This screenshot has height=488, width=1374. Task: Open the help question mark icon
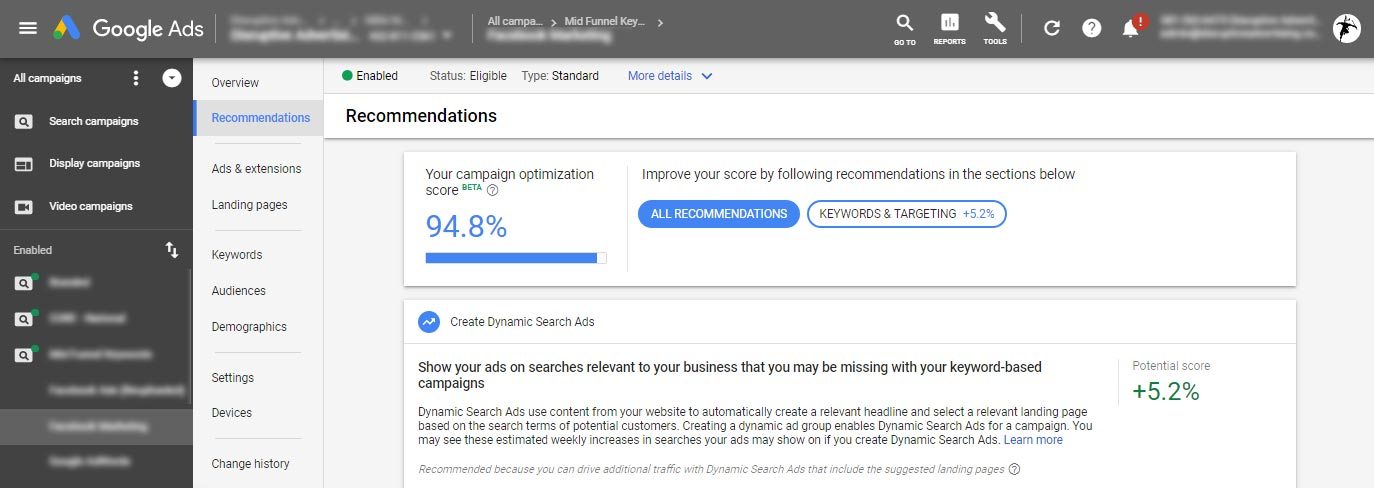pos(1091,28)
